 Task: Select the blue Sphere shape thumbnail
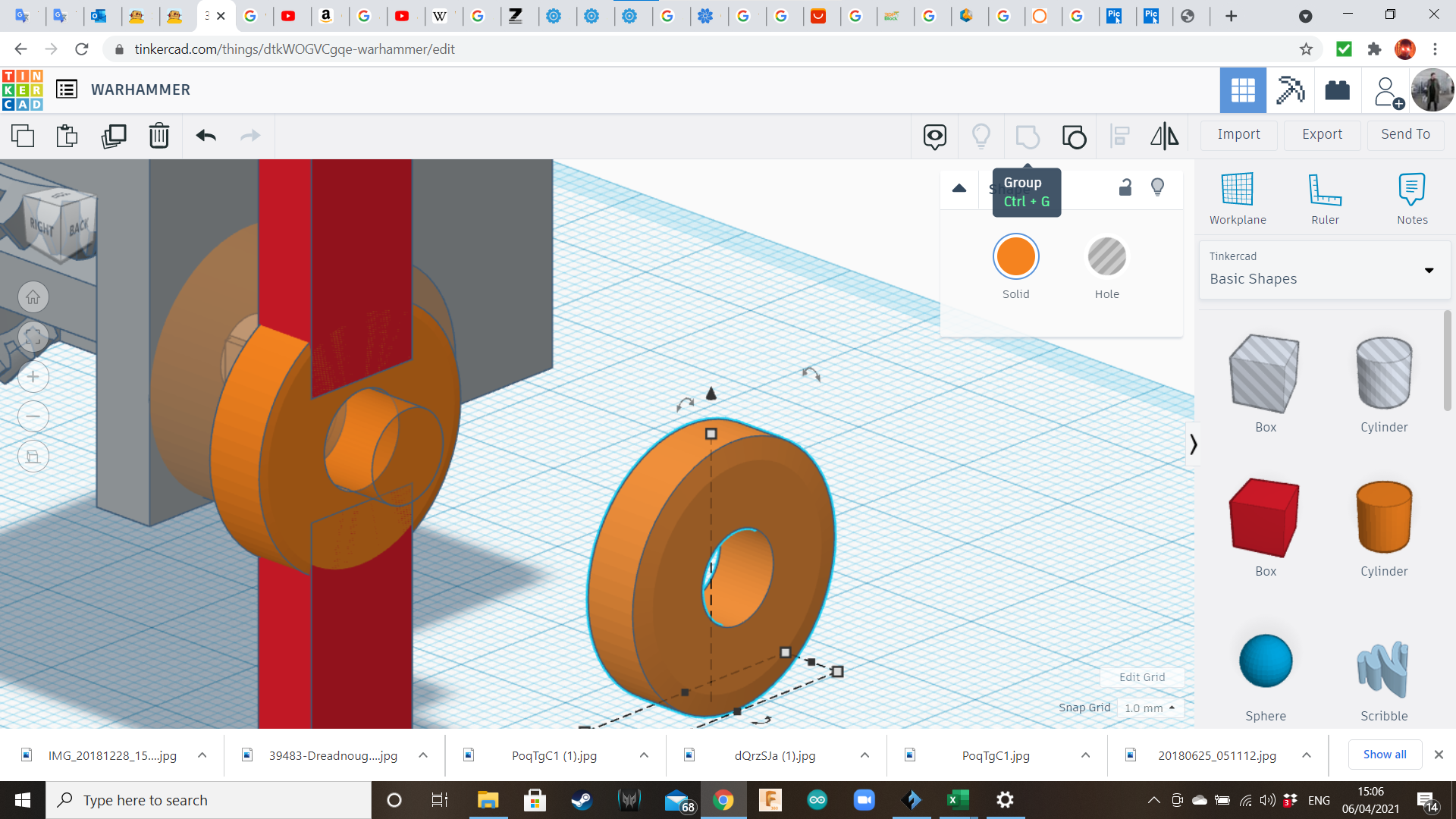[1265, 661]
